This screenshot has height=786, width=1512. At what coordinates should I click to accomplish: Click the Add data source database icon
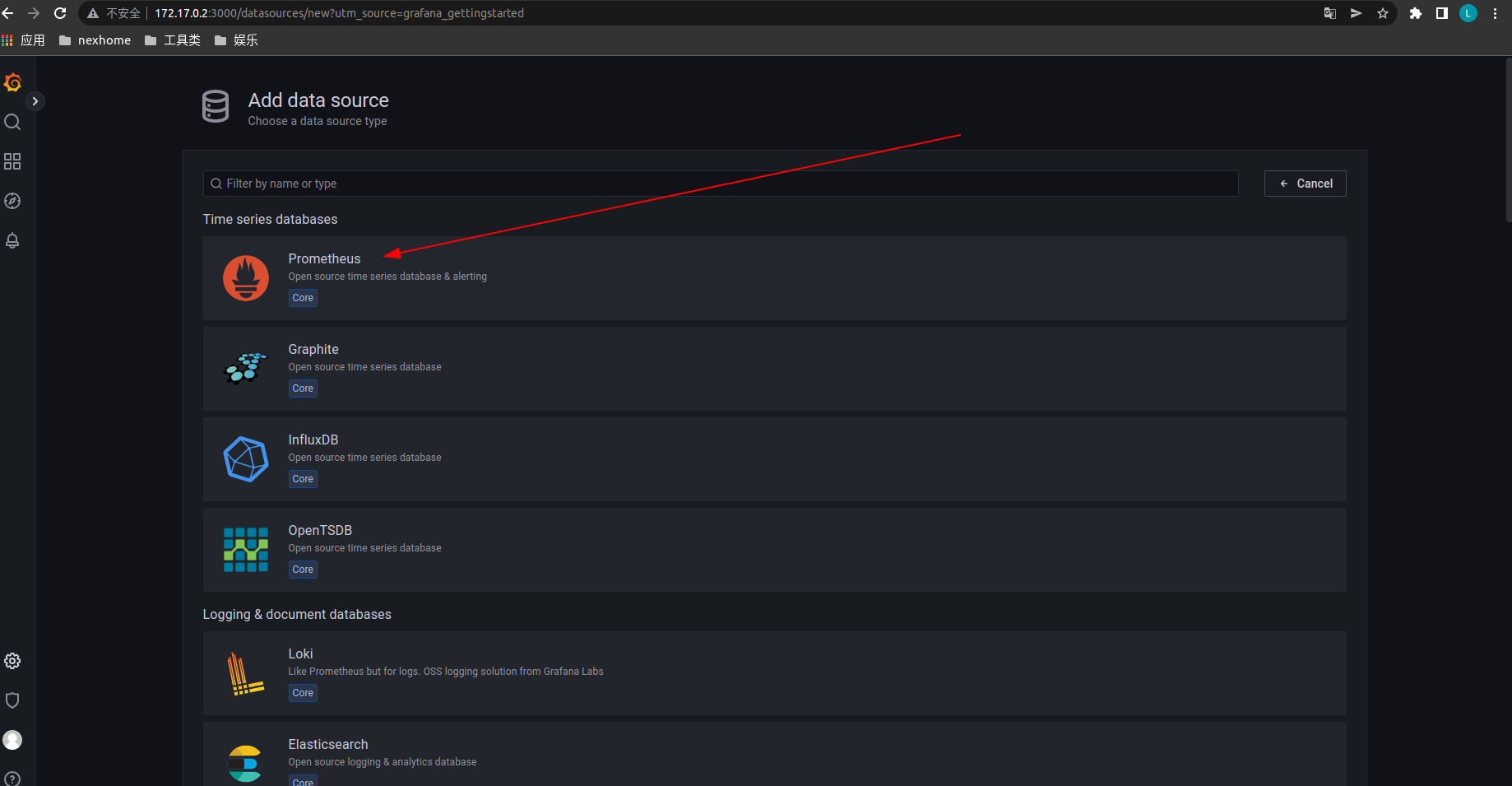[x=216, y=106]
